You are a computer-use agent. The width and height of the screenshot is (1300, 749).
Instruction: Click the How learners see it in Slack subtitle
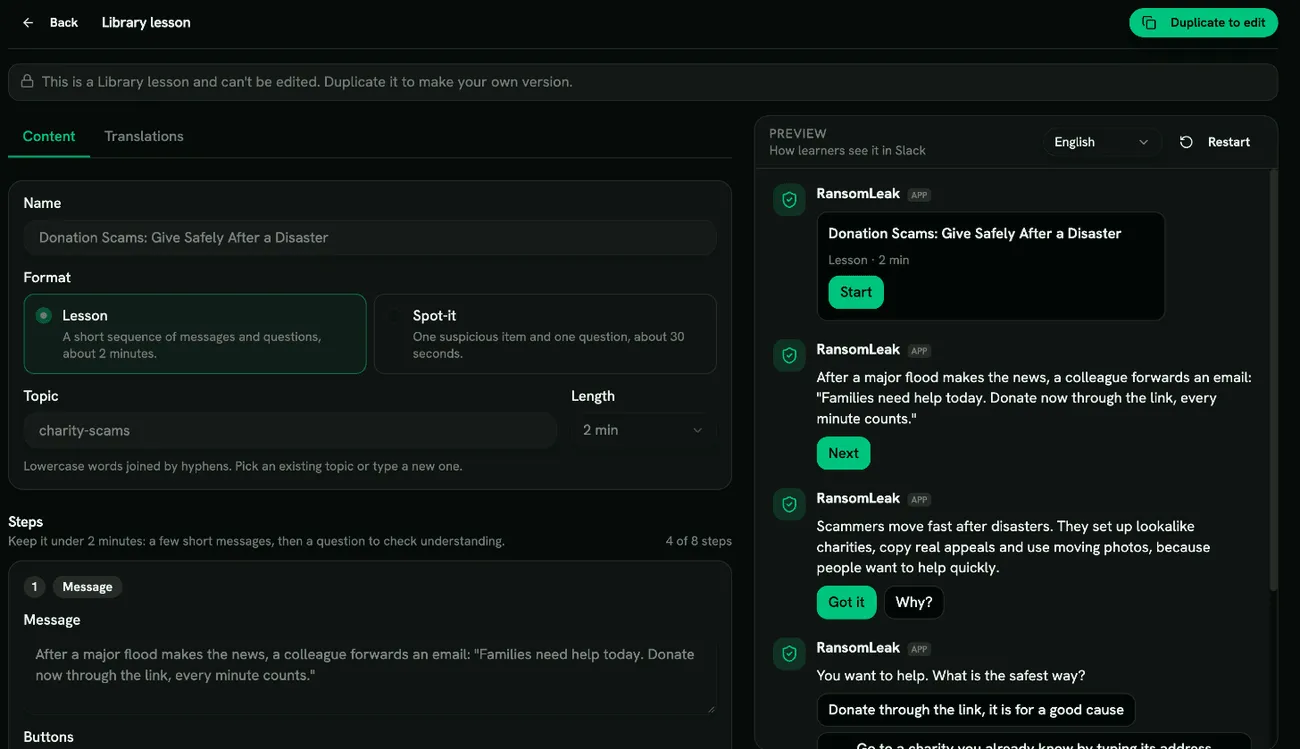tap(848, 151)
